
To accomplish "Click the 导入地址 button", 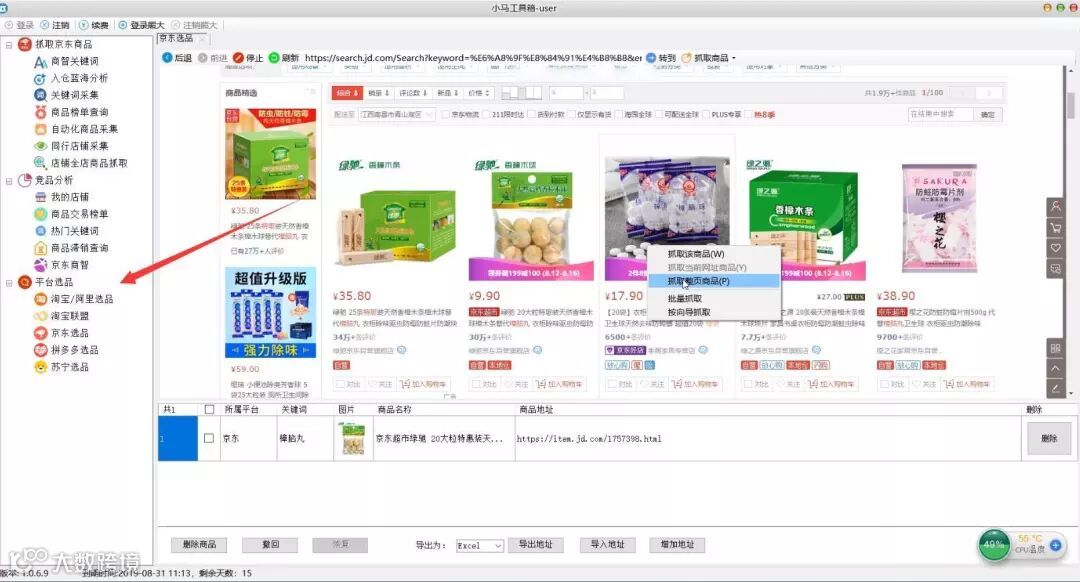I will (x=607, y=545).
